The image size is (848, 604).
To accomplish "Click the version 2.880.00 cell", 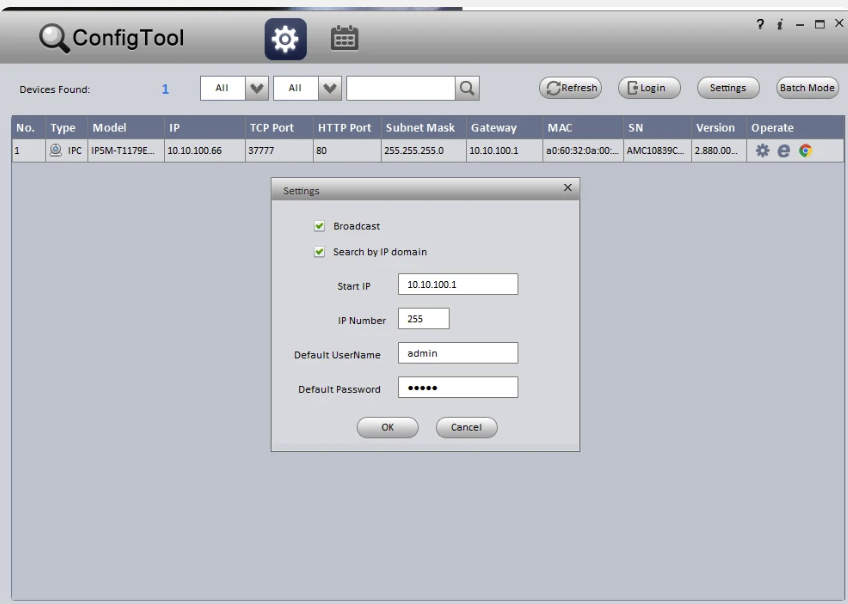I will [719, 150].
